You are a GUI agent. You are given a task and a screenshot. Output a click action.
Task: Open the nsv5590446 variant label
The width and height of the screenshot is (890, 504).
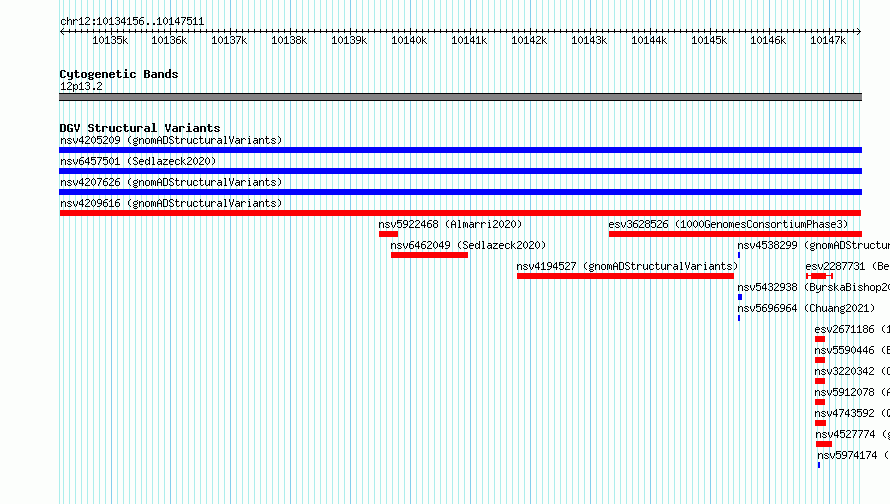tap(852, 350)
